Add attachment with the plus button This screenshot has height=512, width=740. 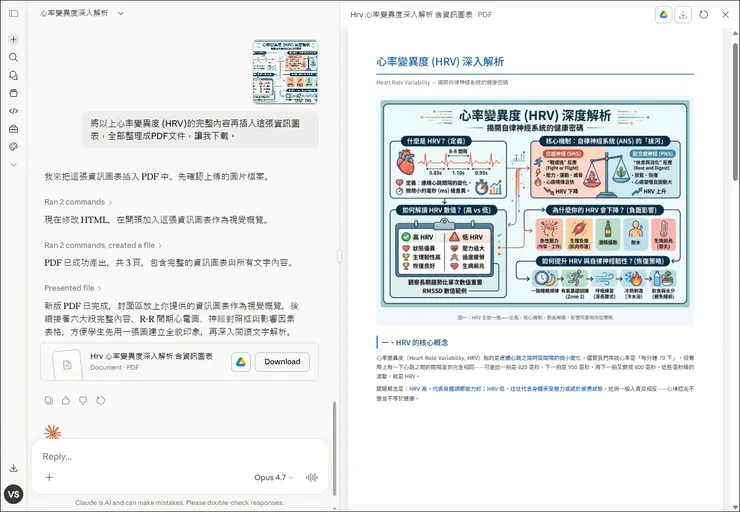(49, 477)
